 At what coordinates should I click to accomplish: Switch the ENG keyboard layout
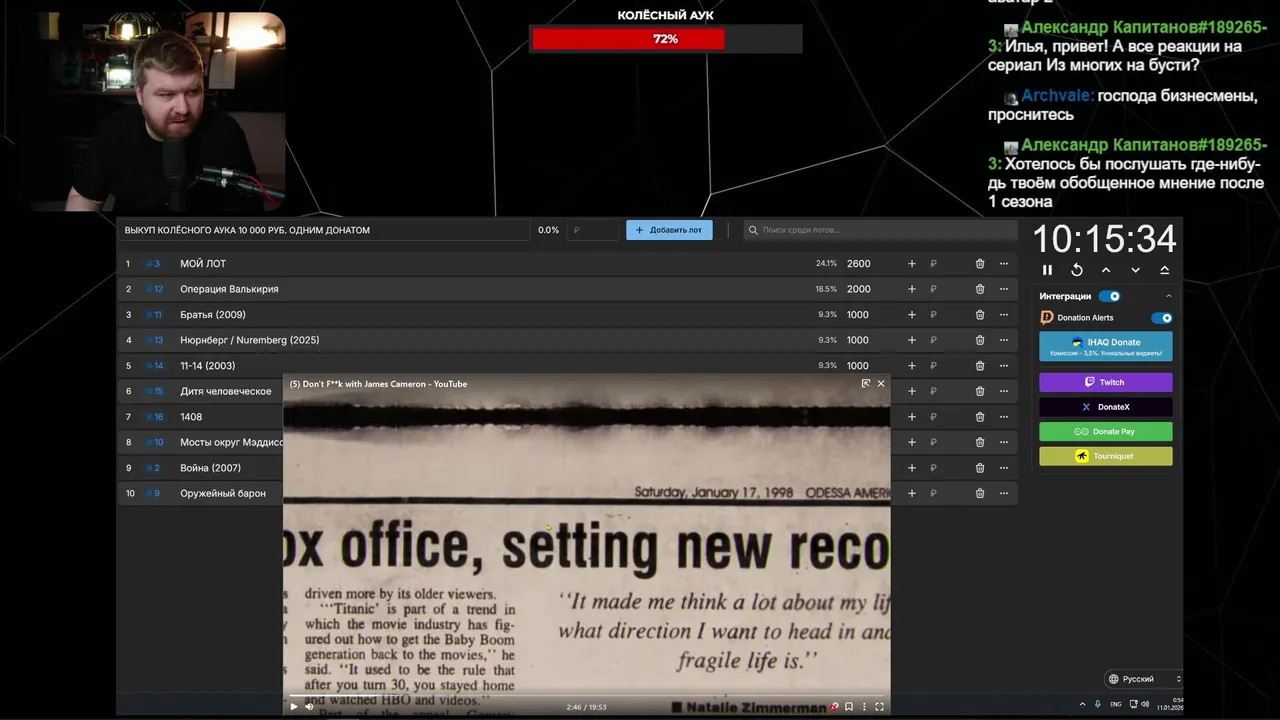[1115, 705]
